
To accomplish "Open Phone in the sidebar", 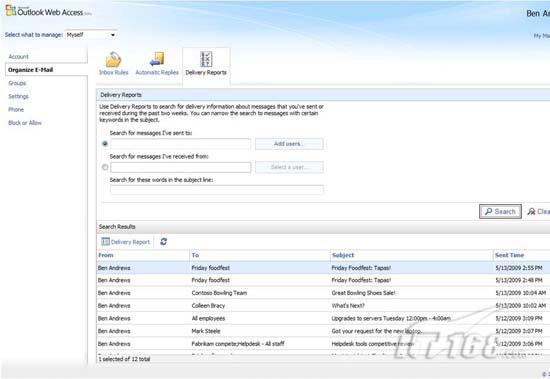I will pos(16,109).
